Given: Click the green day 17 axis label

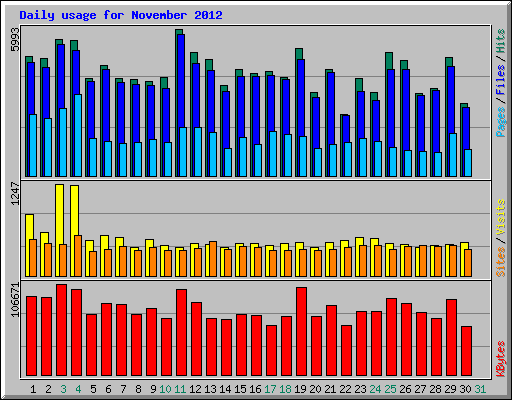Looking at the screenshot, I should tap(270, 389).
